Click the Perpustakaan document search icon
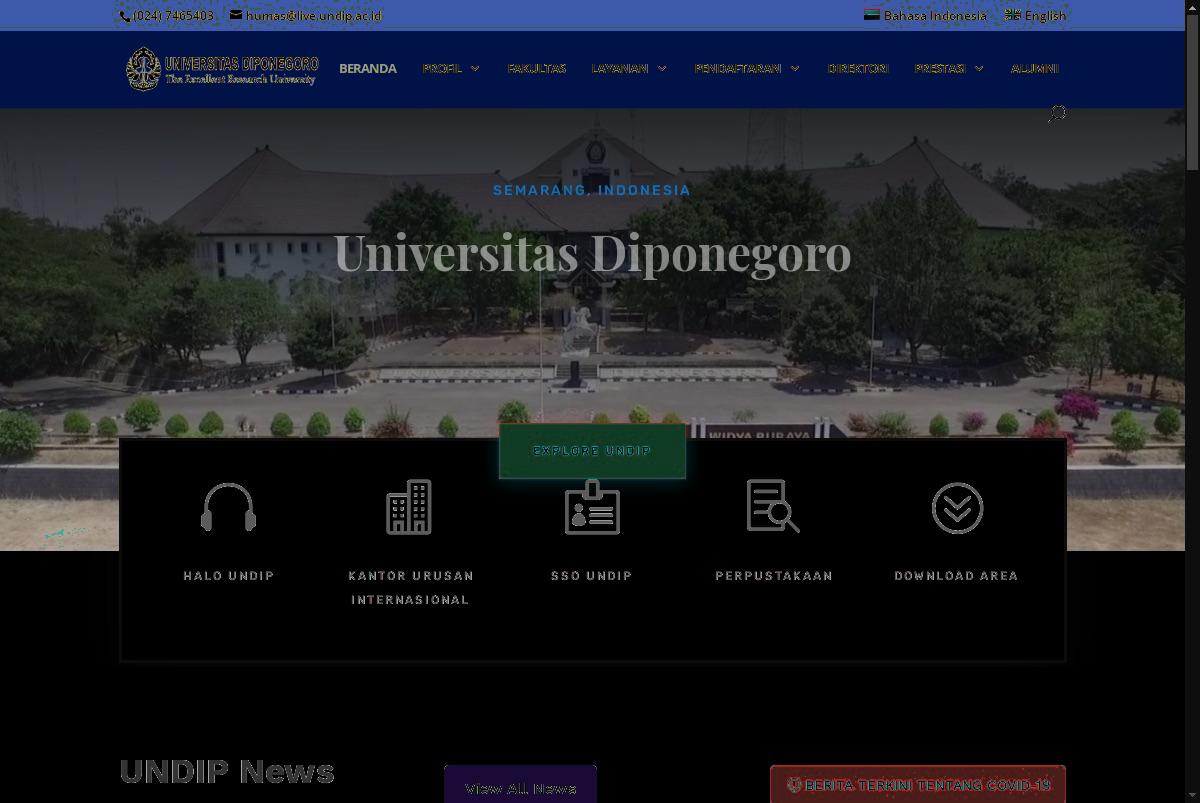 pyautogui.click(x=773, y=506)
